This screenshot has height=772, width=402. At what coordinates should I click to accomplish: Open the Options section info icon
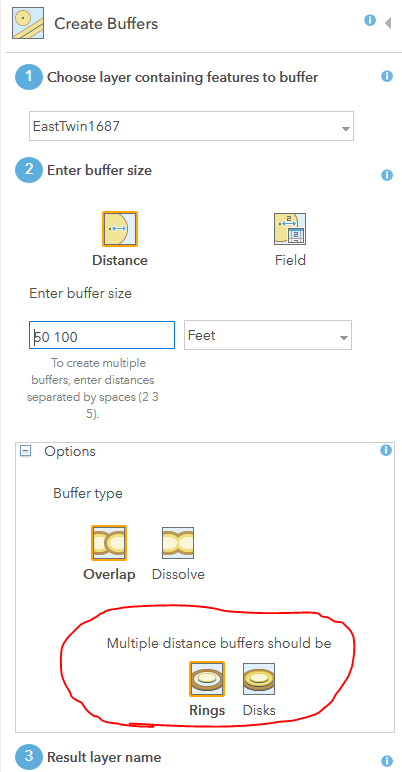coord(386,450)
